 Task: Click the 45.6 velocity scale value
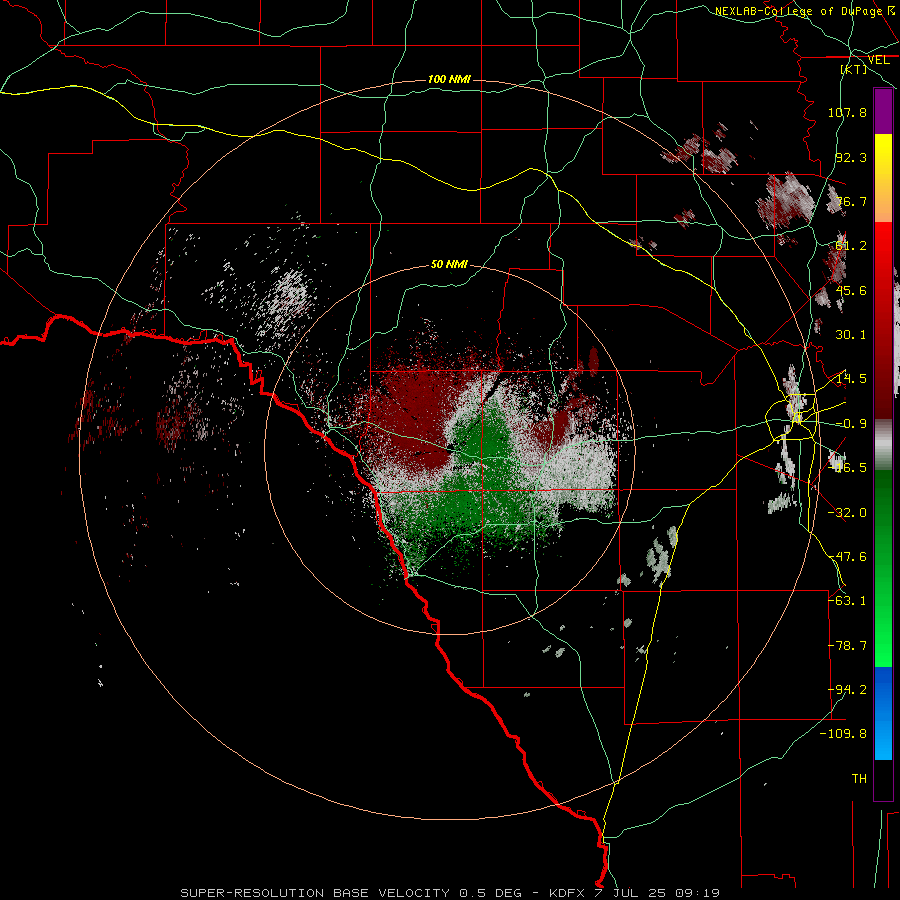tap(851, 290)
